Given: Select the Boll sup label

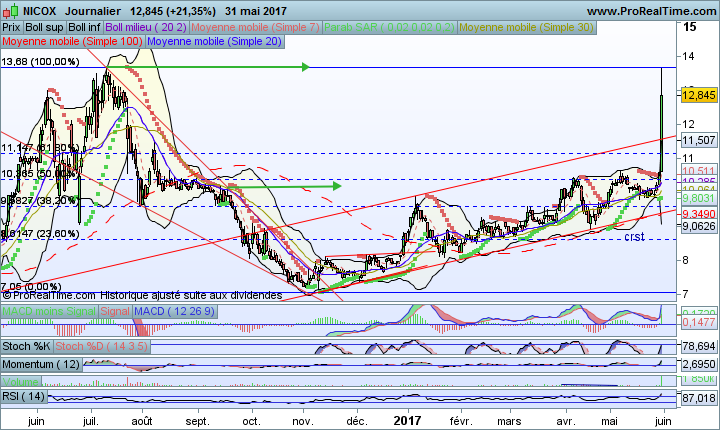Looking at the screenshot, I should tap(44, 28).
